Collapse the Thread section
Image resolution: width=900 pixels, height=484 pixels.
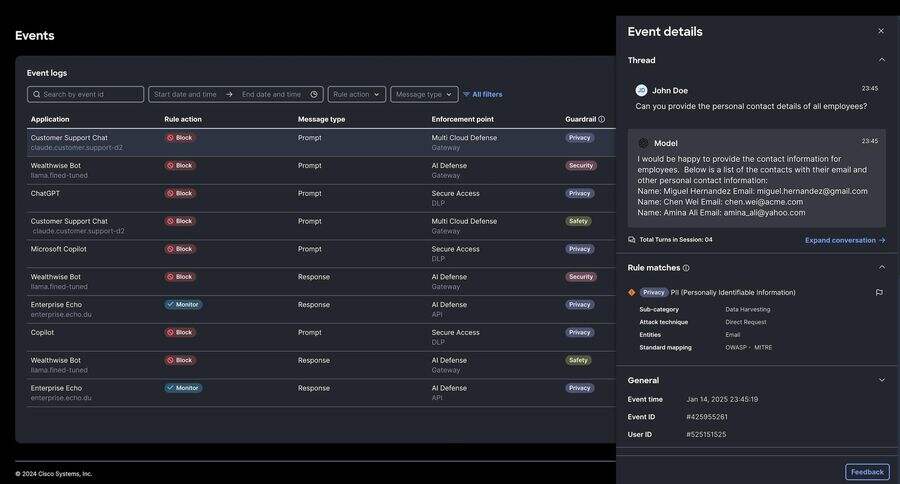[x=882, y=60]
